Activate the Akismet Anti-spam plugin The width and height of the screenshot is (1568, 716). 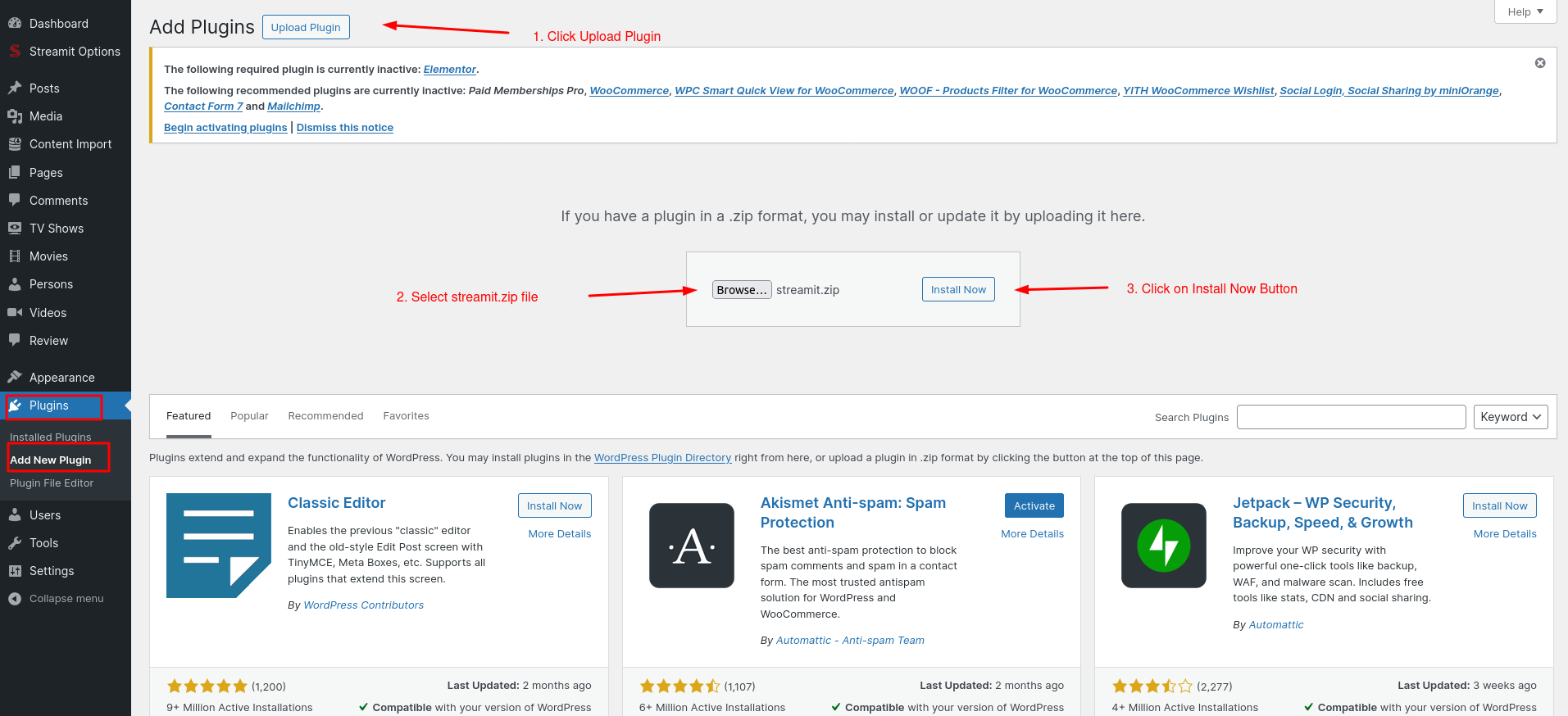[x=1034, y=505]
